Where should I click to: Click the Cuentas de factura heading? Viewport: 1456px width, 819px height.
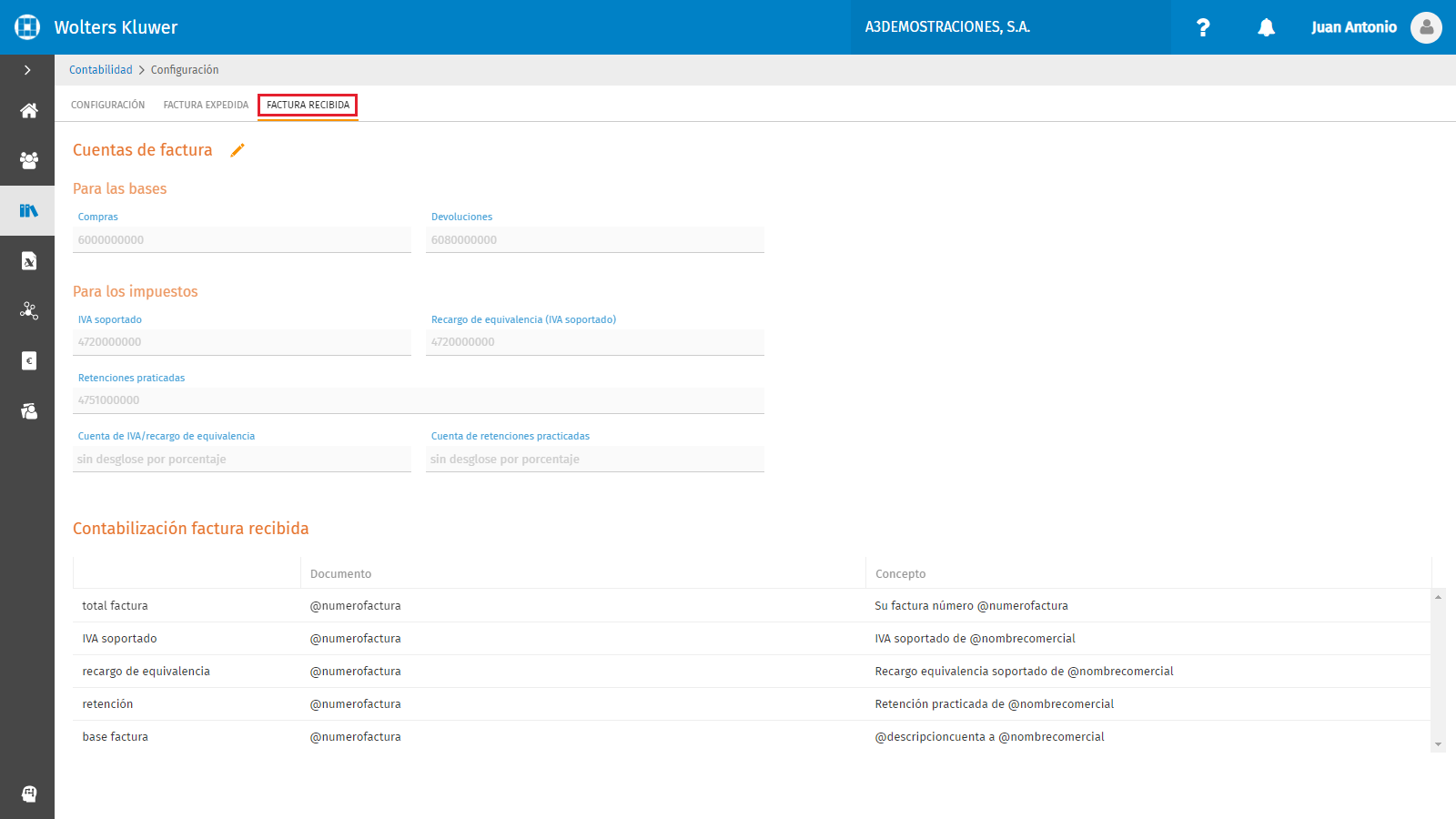click(142, 150)
